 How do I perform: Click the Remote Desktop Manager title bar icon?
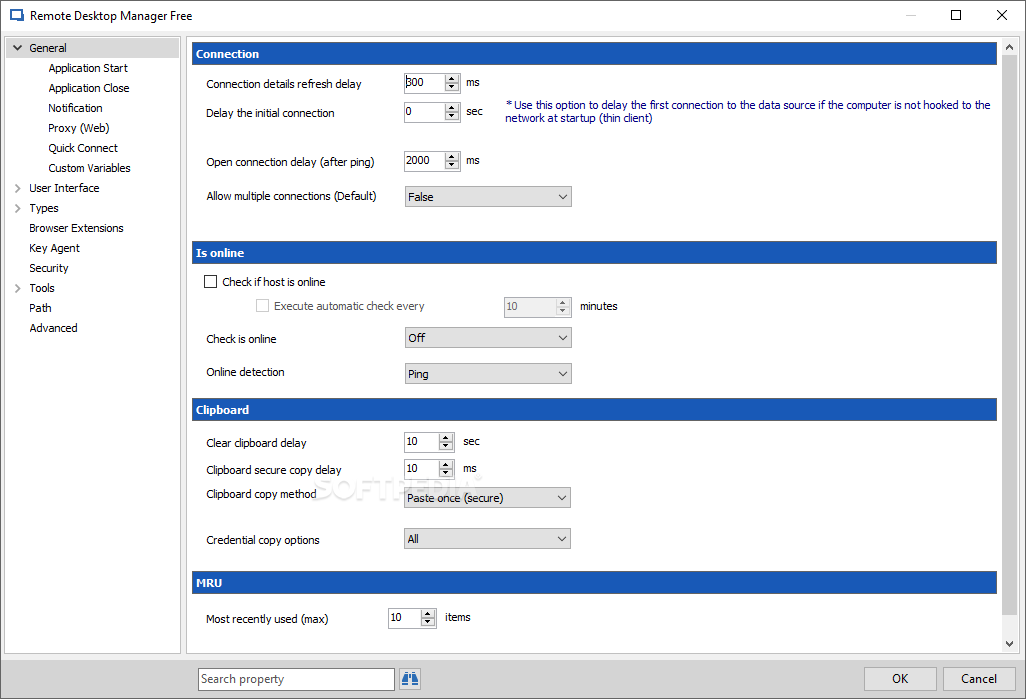tap(16, 15)
